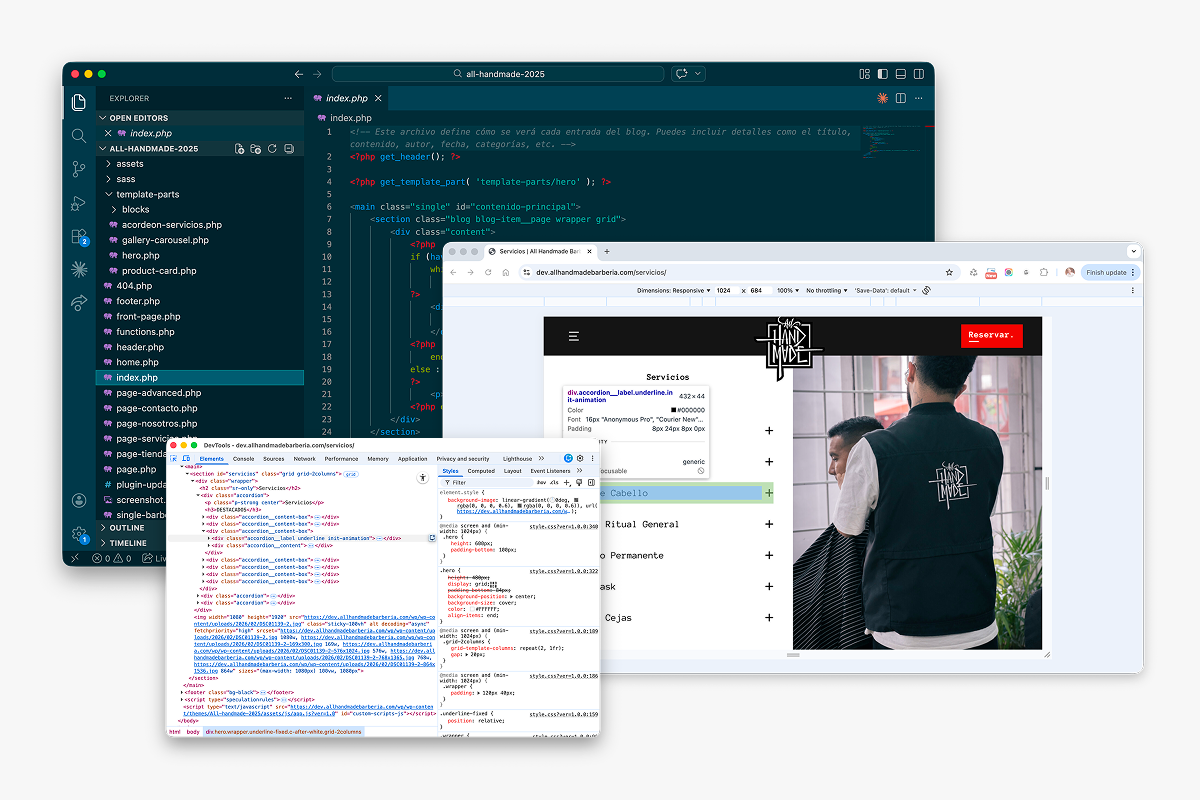Image resolution: width=1200 pixels, height=800 pixels.
Task: Click the VS Code all-handmade-2025 search box
Action: [498, 74]
